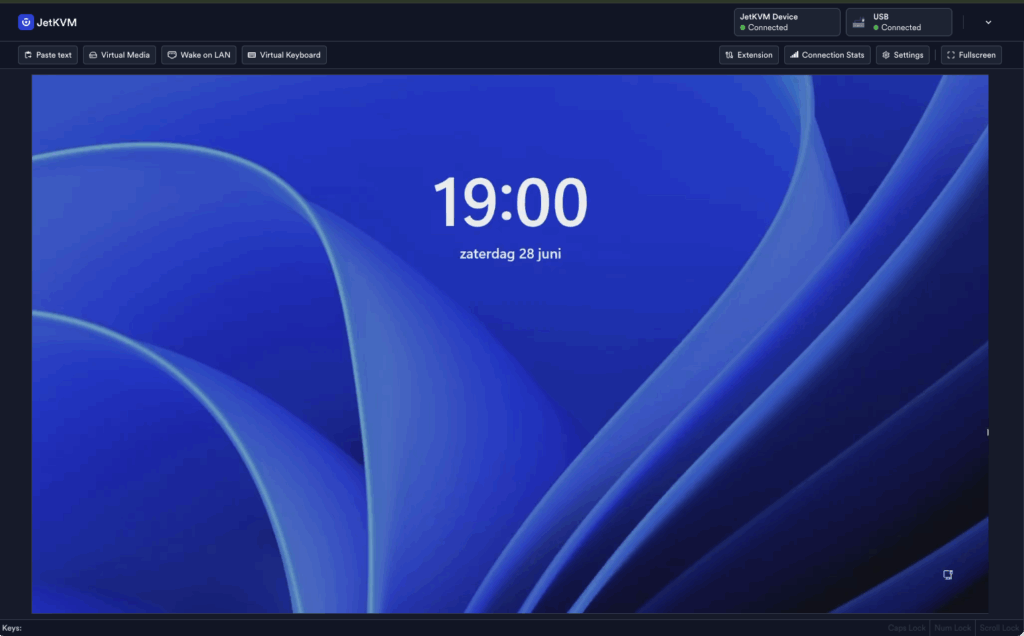1024x636 pixels.
Task: View Connection Stats
Action: [827, 55]
